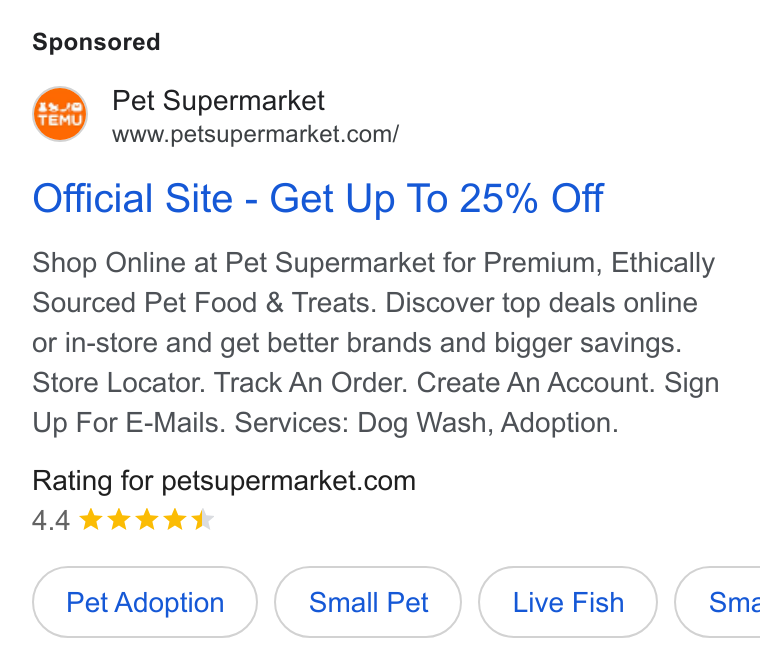Screen dimensions: 760x670
Task: Click the Dog Wash, Adoption services text
Action: pos(488,423)
